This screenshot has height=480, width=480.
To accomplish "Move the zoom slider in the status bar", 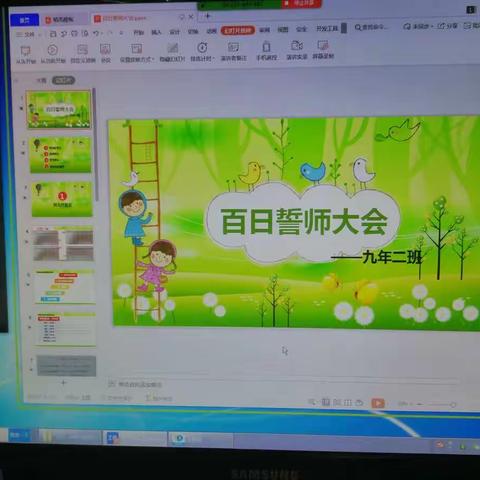I will 452,405.
